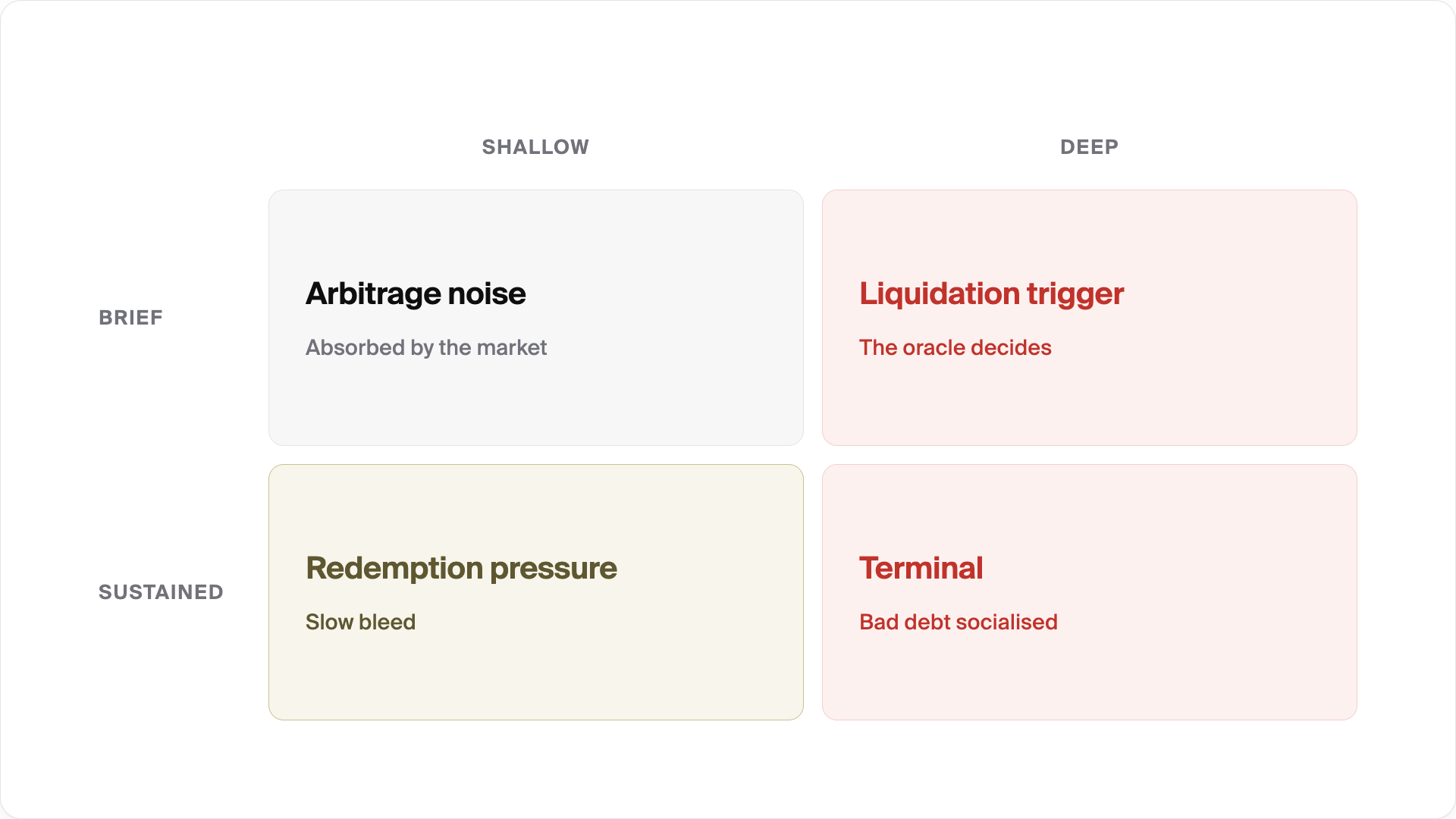This screenshot has height=819, width=1456.
Task: Select the SUSTAINED row label
Action: pyautogui.click(x=161, y=592)
